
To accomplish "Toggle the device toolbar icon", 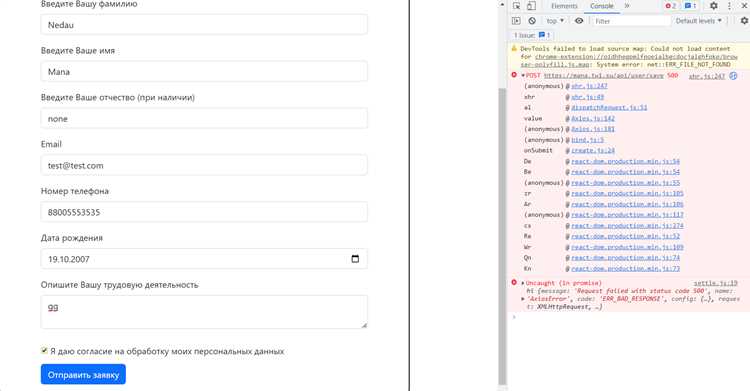I will point(531,6).
